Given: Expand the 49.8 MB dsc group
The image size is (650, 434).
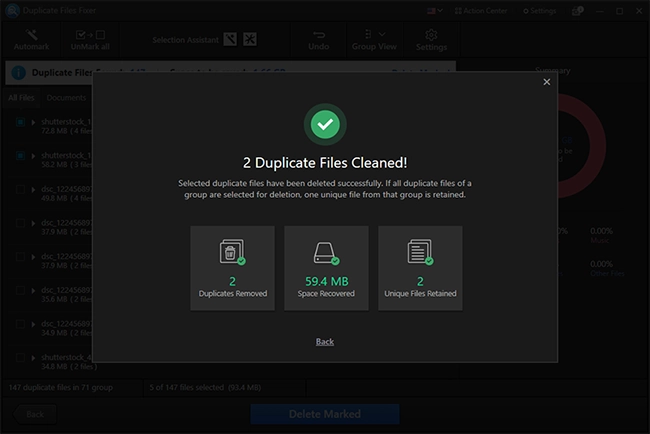Looking at the screenshot, I should [x=33, y=190].
